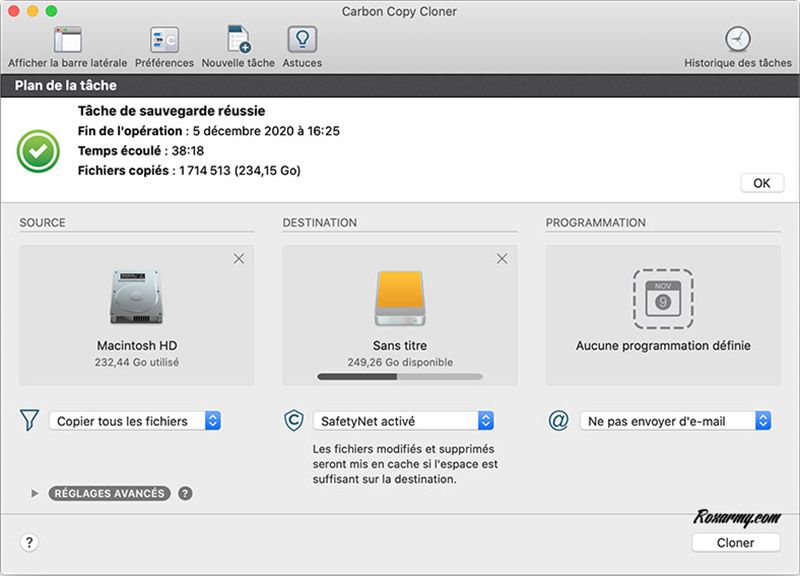Open the Astuces lightbulb icon
Viewport: 800px width, 576px height.
pos(302,40)
